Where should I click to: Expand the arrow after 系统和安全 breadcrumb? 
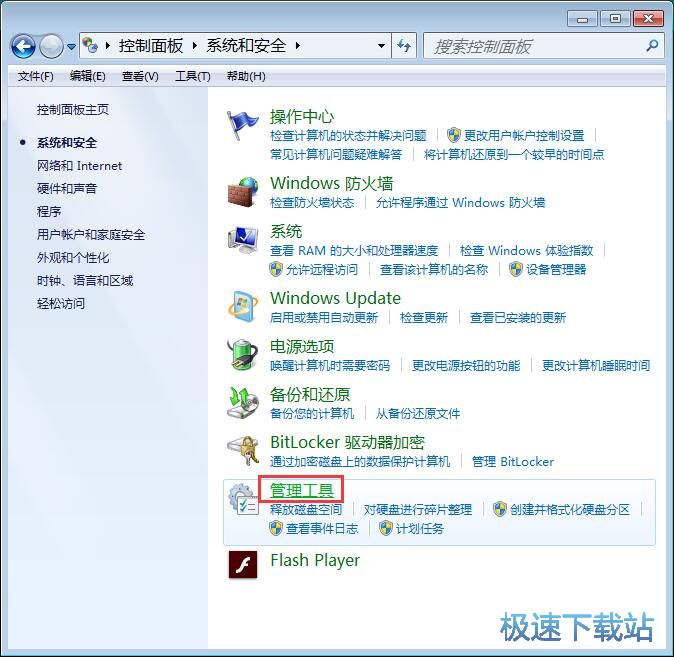click(298, 45)
